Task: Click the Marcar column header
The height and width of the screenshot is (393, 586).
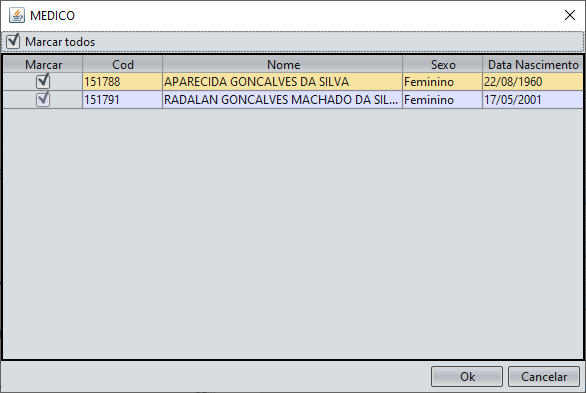Action: 43,64
